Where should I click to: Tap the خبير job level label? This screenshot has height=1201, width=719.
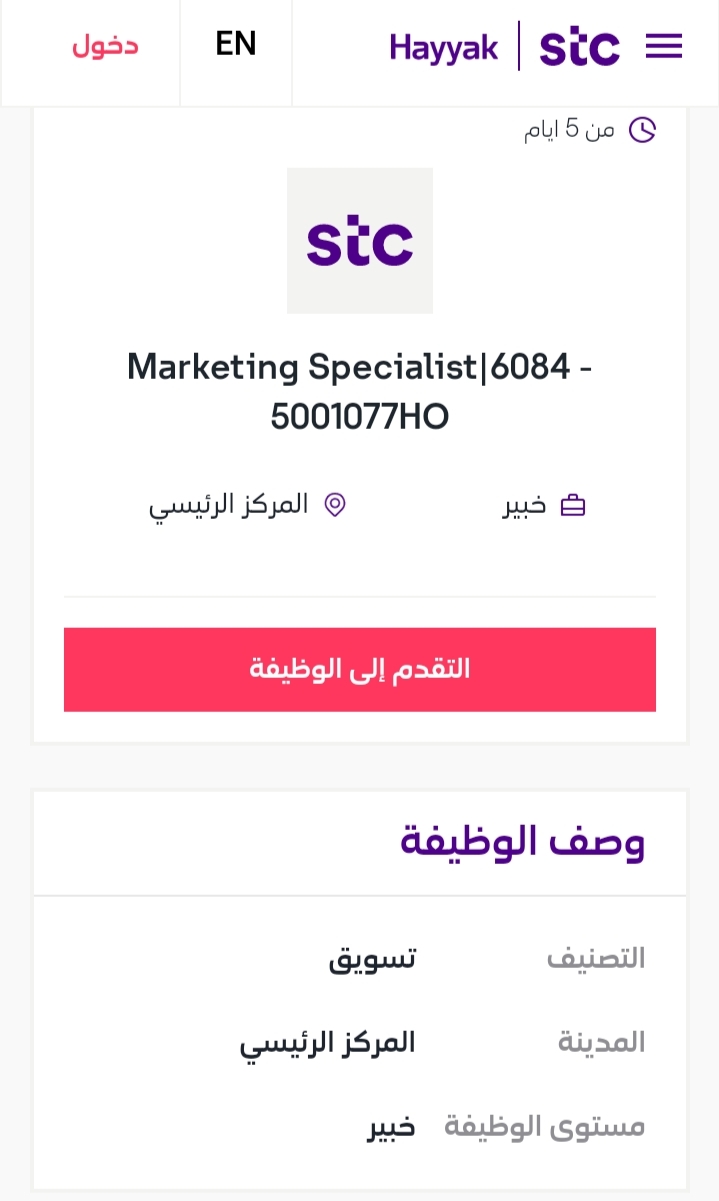tap(524, 505)
